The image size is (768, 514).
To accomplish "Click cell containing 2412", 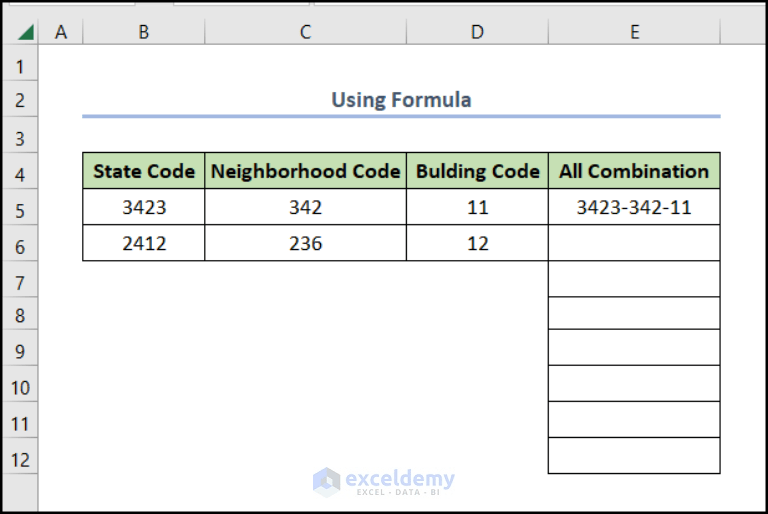I will (x=144, y=243).
